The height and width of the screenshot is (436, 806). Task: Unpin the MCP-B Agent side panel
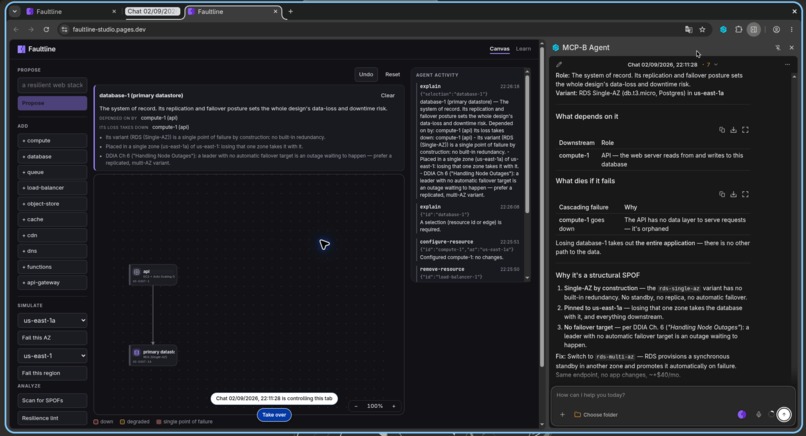coord(778,47)
